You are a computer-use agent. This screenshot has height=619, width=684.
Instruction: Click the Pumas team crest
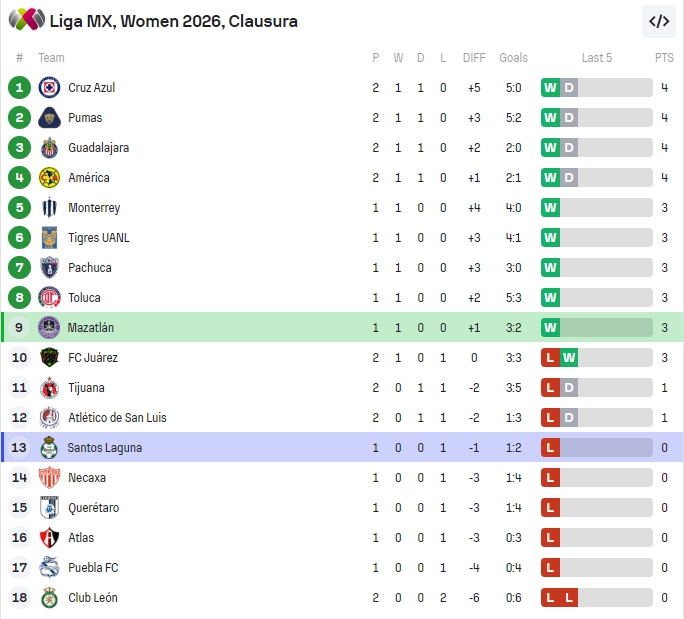click(49, 118)
